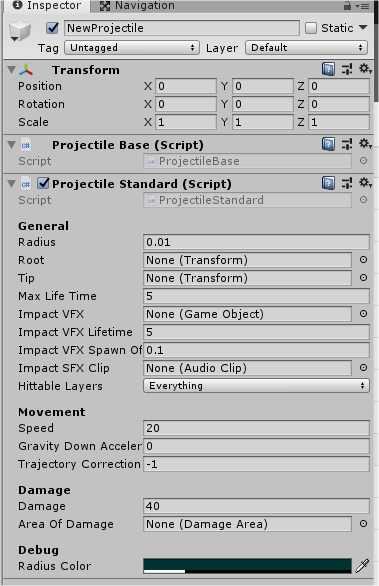Screen dimensions: 379x586
Task: Switch to the Navigation tab
Action: coord(137,6)
